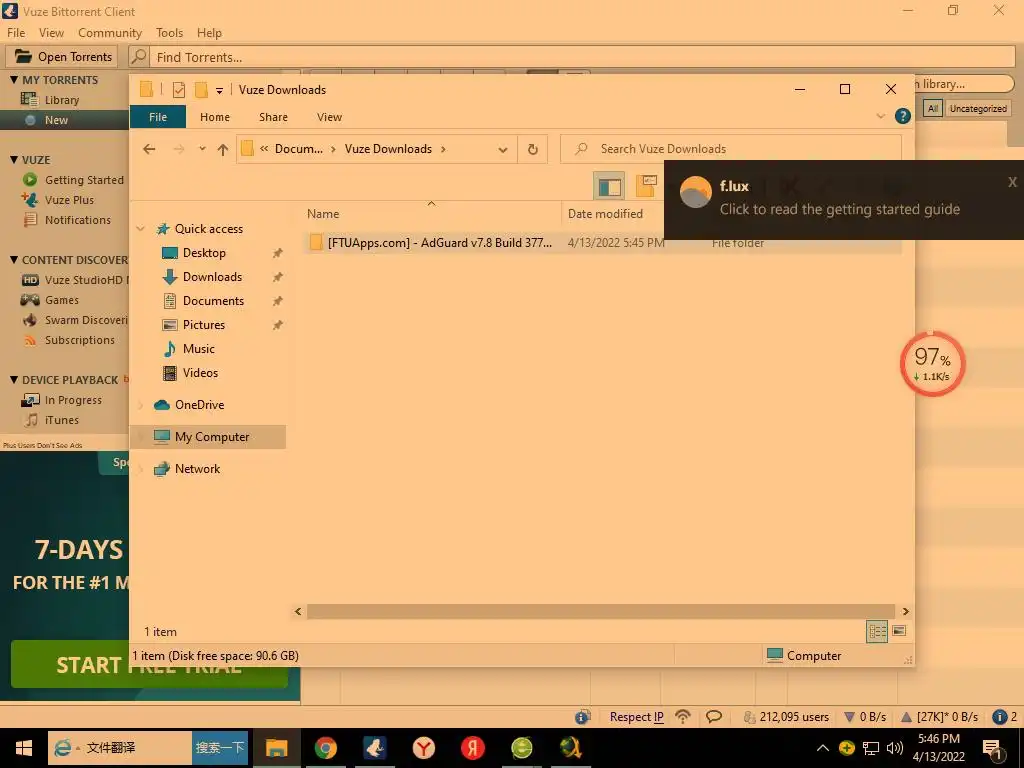Viewport: 1024px width, 768px height.
Task: Select My Computer in navigation pane
Action: (208, 437)
